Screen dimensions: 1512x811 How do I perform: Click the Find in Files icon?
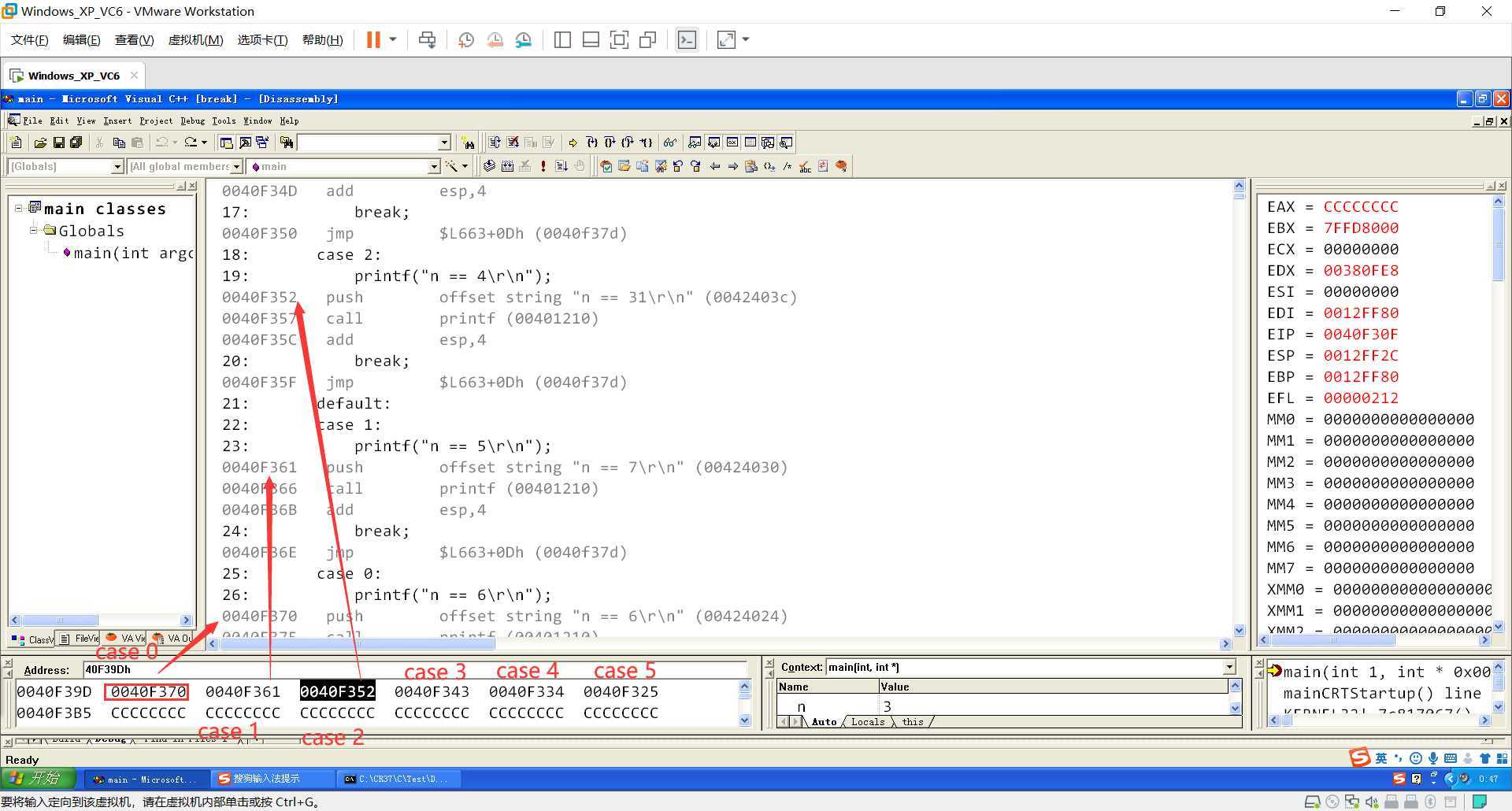click(287, 143)
